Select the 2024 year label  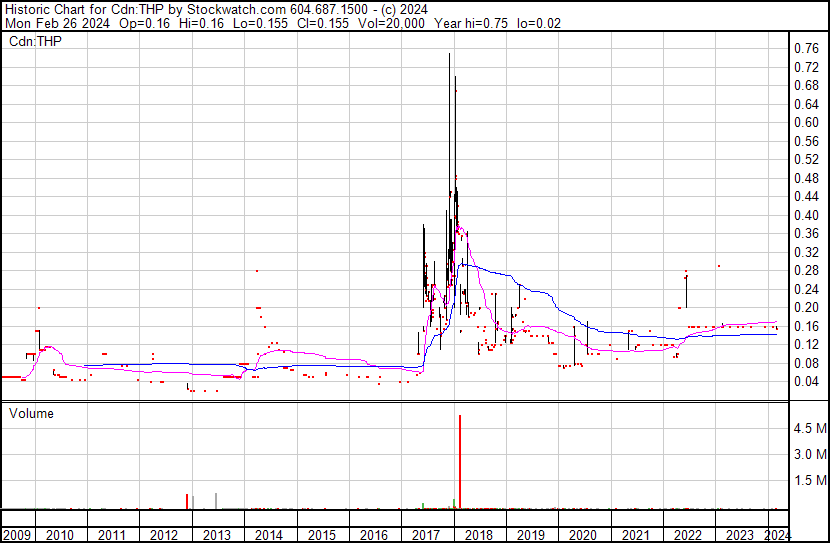pos(778,535)
